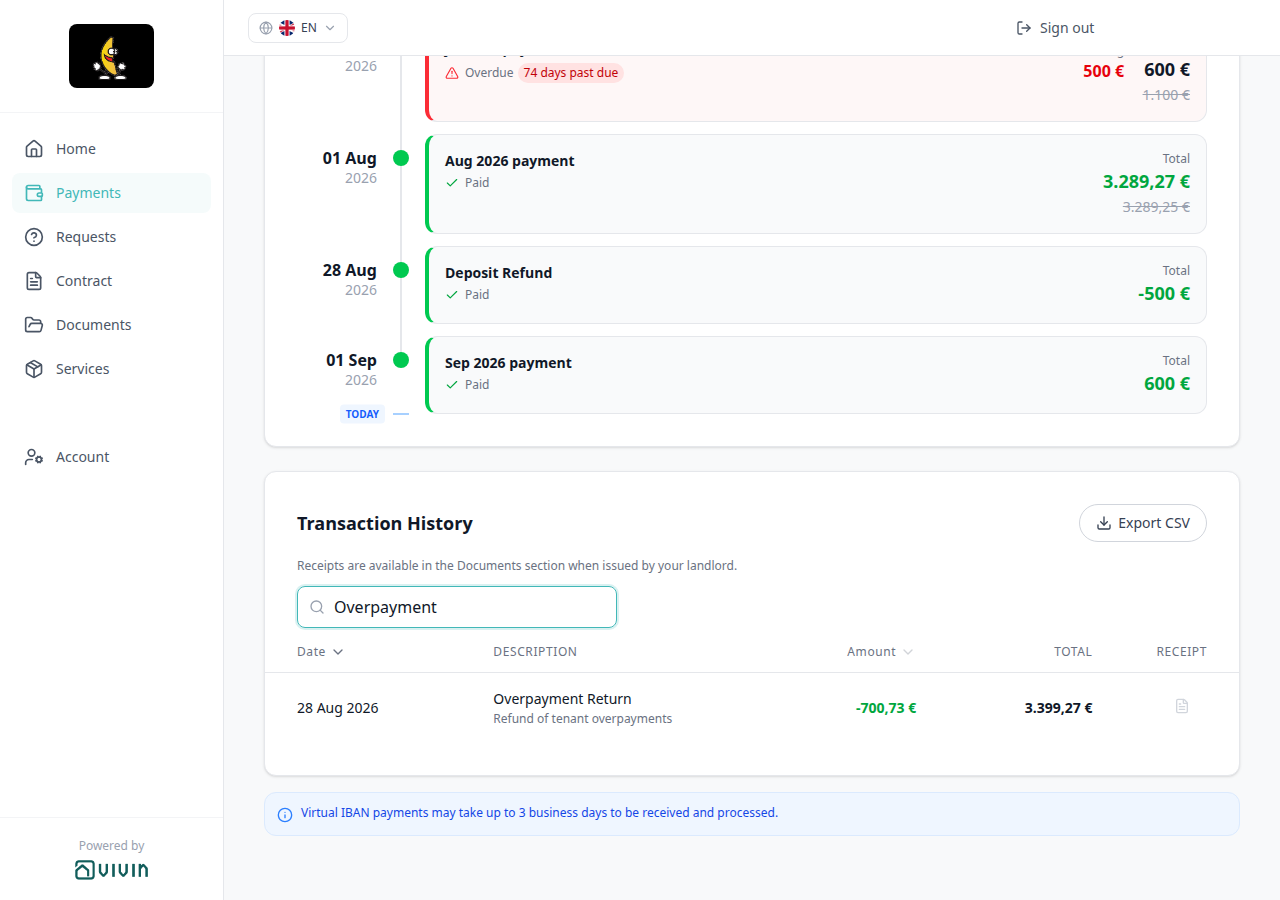Click the Paid checkmark on Sep 2026 payment

point(452,385)
